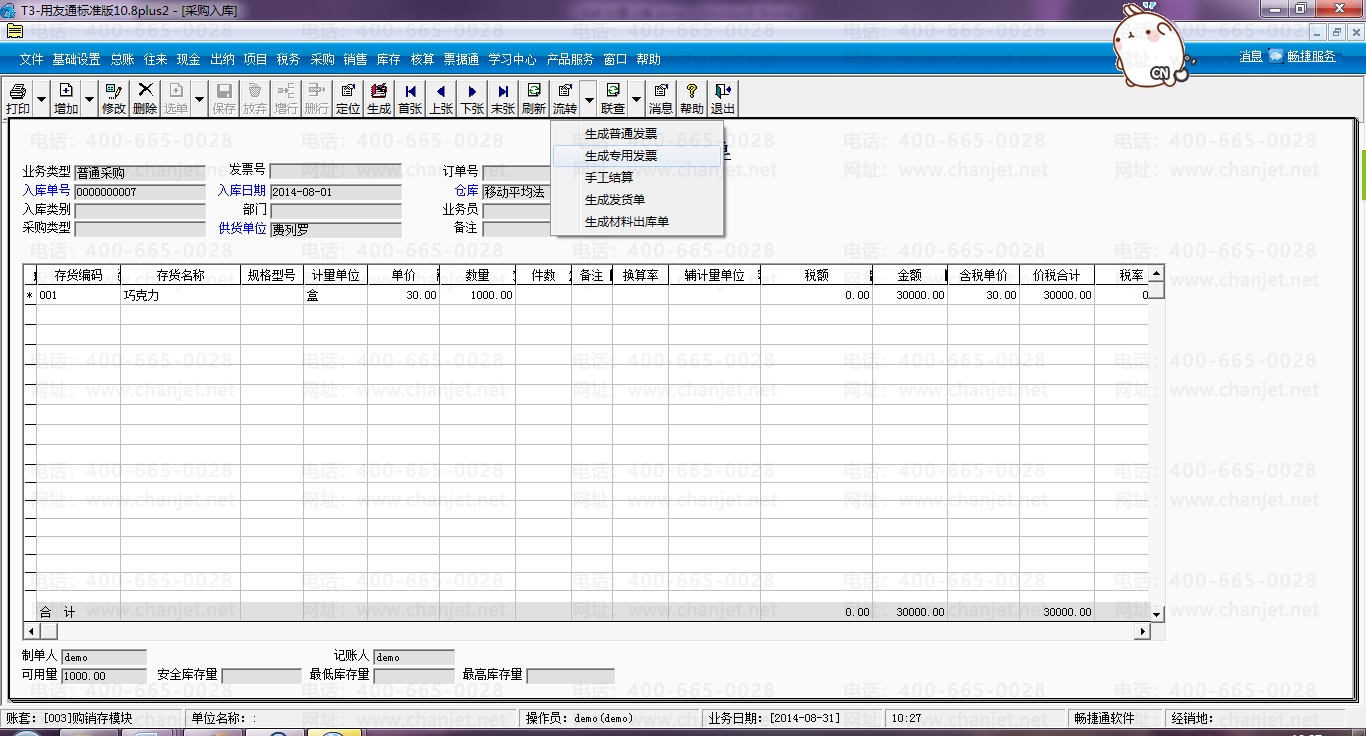Expand the dropdown arrow beside 选单
This screenshot has width=1366, height=736.
(x=199, y=99)
